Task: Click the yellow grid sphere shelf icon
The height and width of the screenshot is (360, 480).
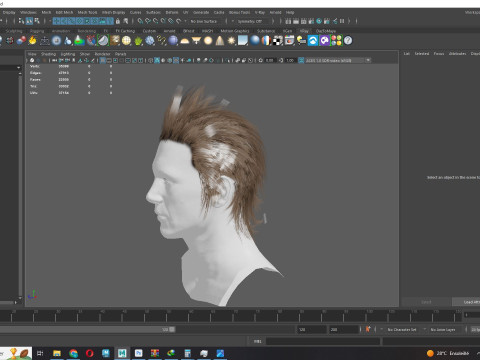Action: (126, 41)
